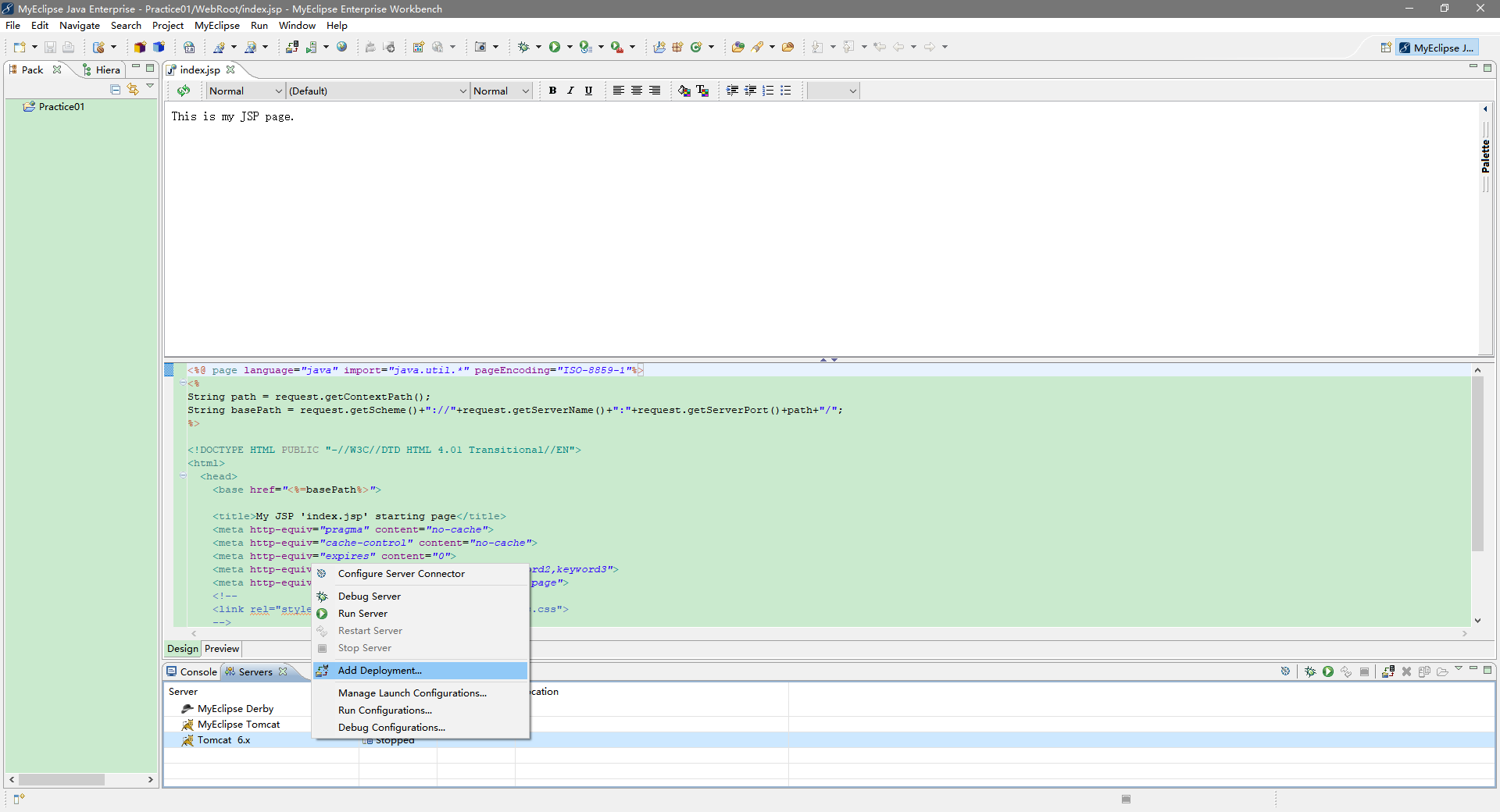Open the (Default) font dropdown

[x=378, y=91]
